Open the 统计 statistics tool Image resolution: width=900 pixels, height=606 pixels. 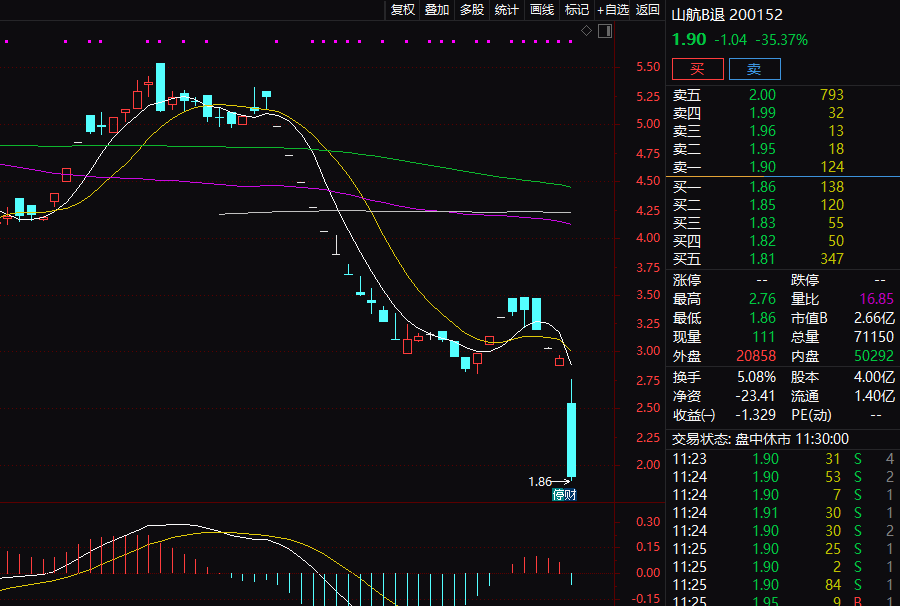click(x=506, y=10)
